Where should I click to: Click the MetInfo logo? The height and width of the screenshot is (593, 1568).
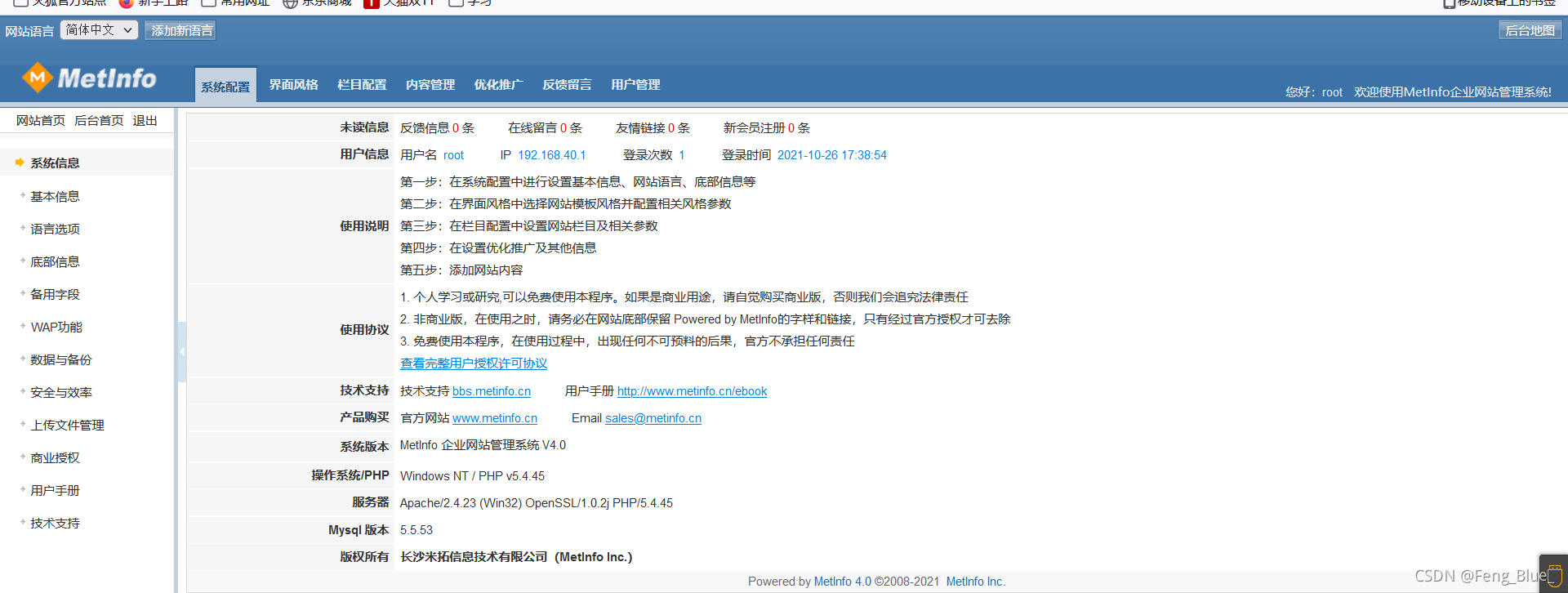coord(89,78)
